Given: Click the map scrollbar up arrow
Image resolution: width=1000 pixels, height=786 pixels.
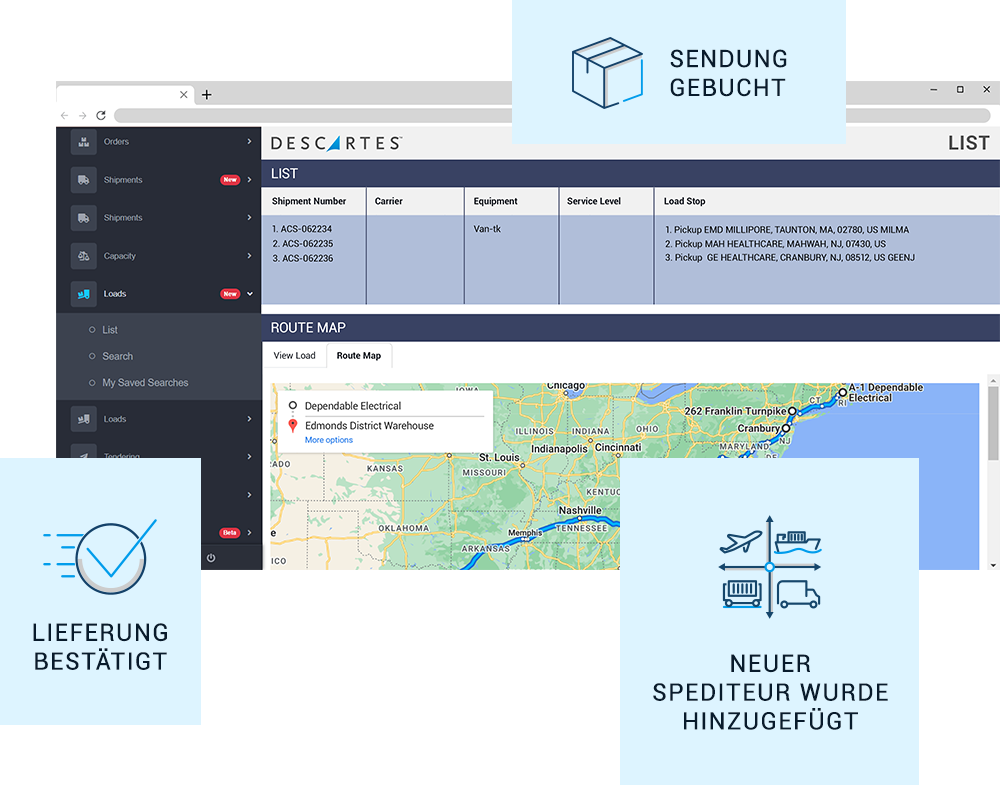Looking at the screenshot, I should click(993, 380).
